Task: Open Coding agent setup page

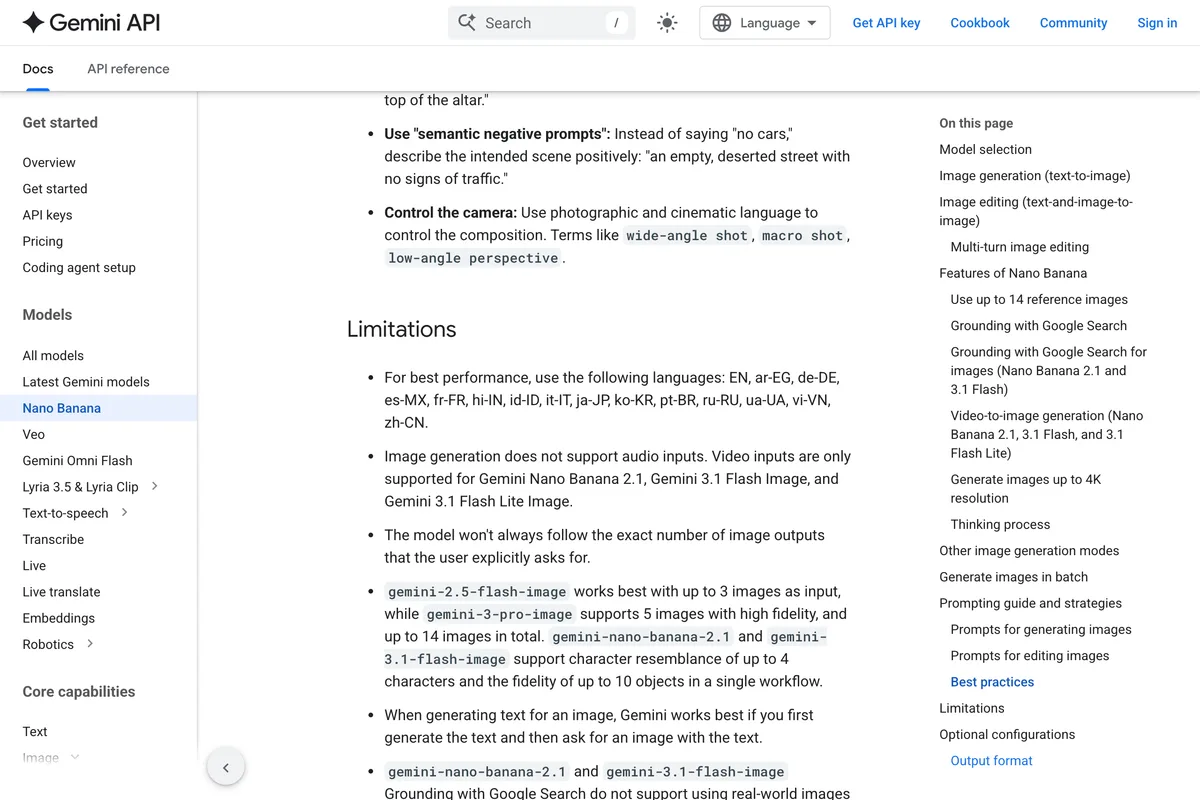Action: pyautogui.click(x=79, y=267)
